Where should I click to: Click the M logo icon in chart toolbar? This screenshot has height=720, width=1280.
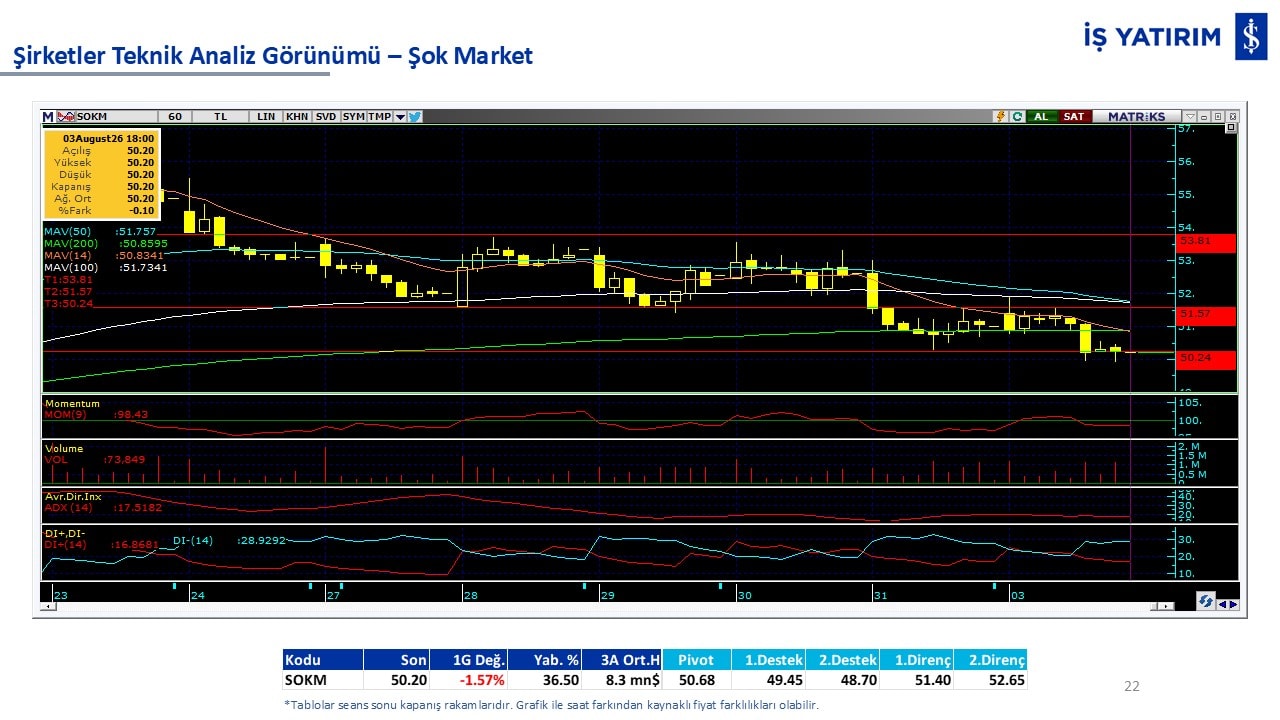point(48,116)
